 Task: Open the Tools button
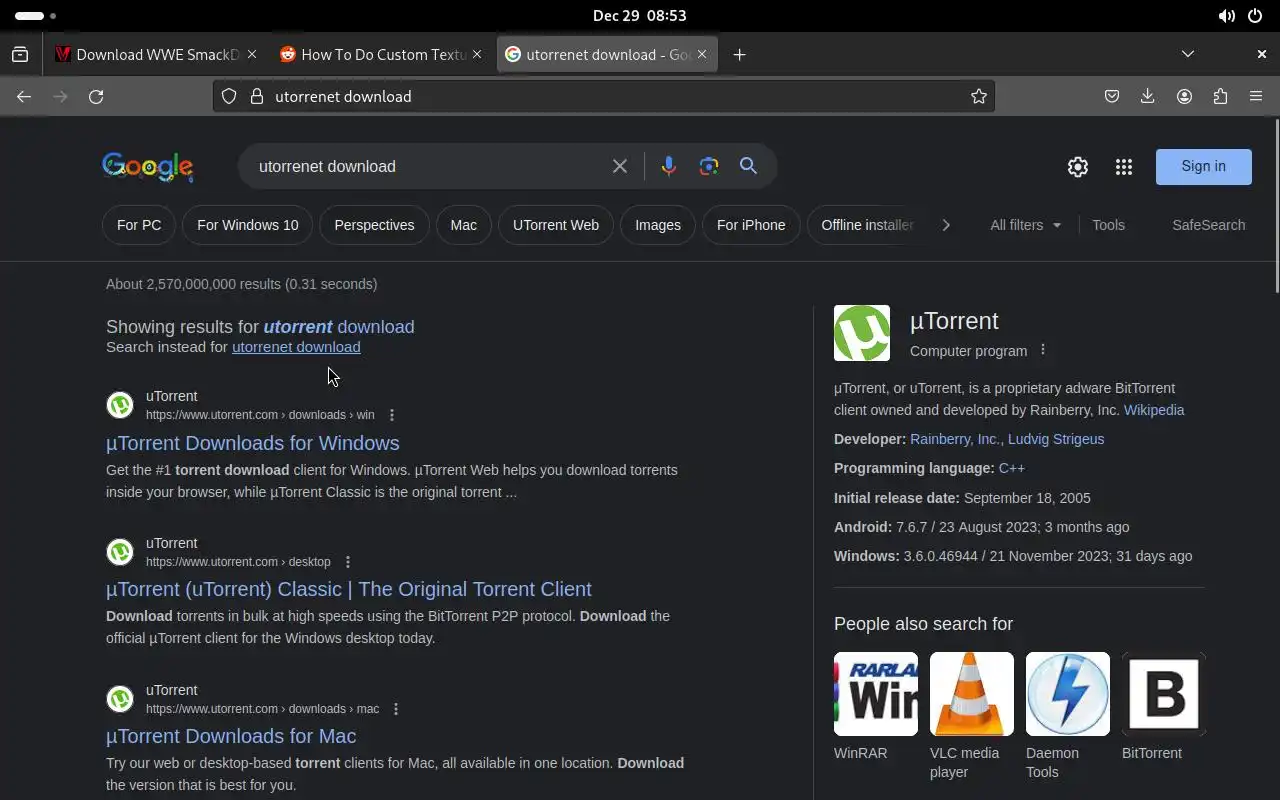point(1108,225)
